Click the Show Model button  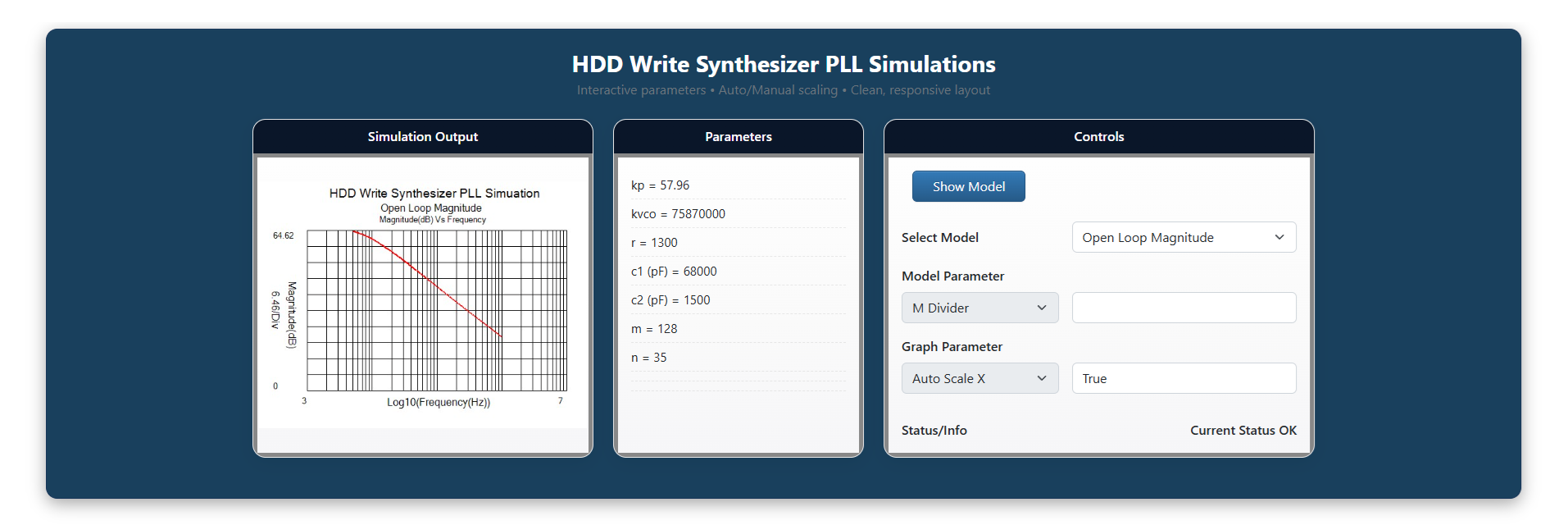point(968,186)
